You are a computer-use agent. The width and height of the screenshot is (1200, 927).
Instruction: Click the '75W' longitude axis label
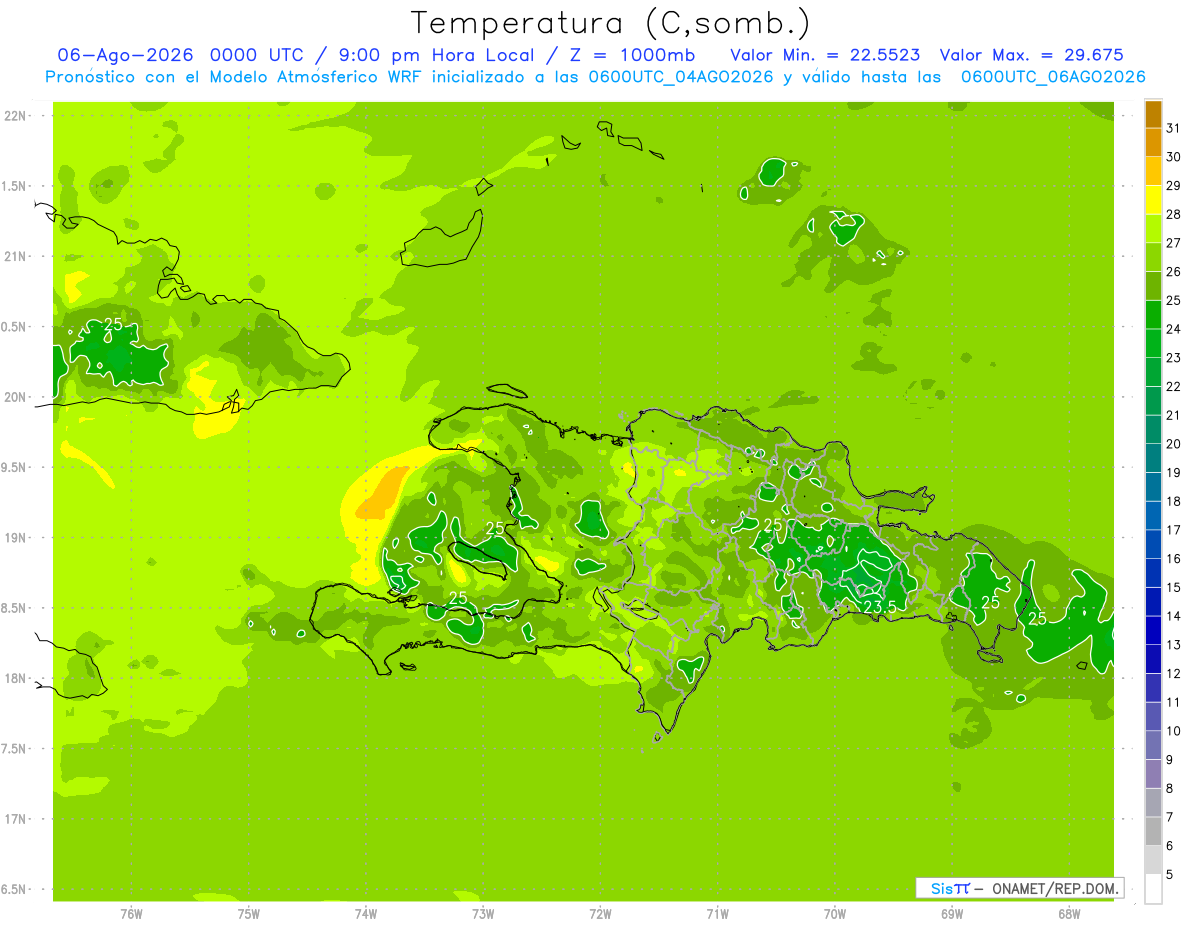pos(249,913)
